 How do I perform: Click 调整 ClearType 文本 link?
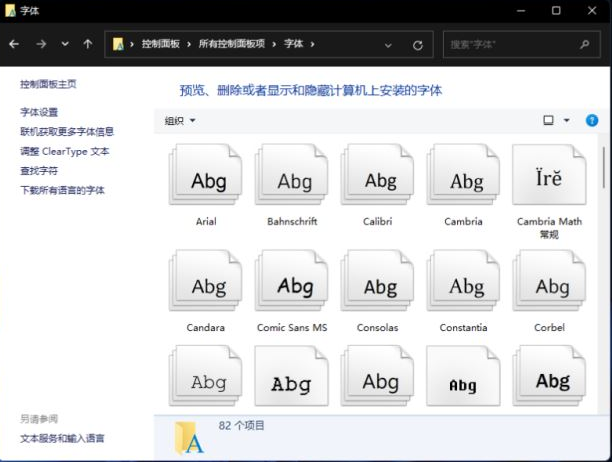pyautogui.click(x=65, y=151)
